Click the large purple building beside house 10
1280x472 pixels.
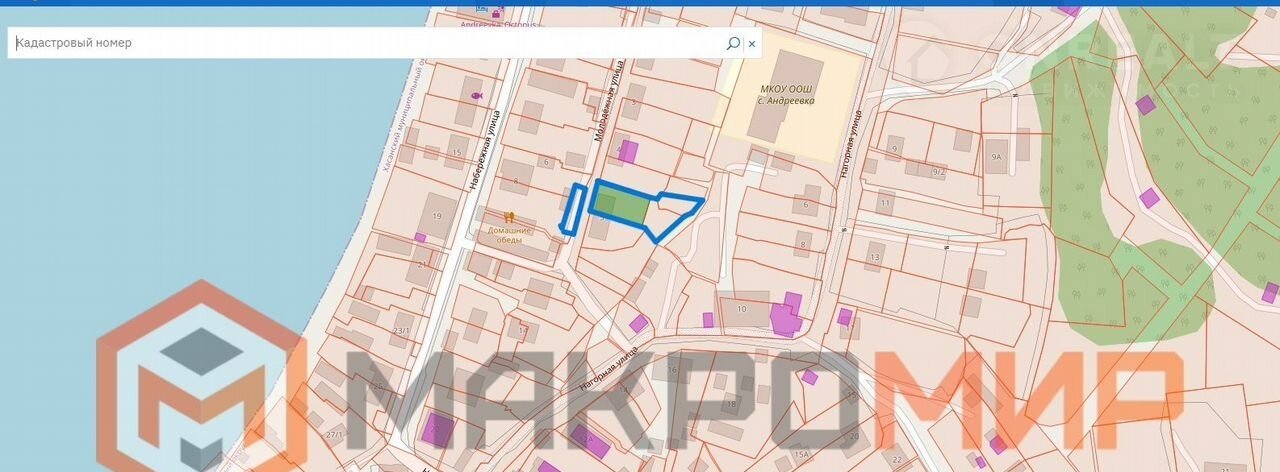click(x=785, y=318)
